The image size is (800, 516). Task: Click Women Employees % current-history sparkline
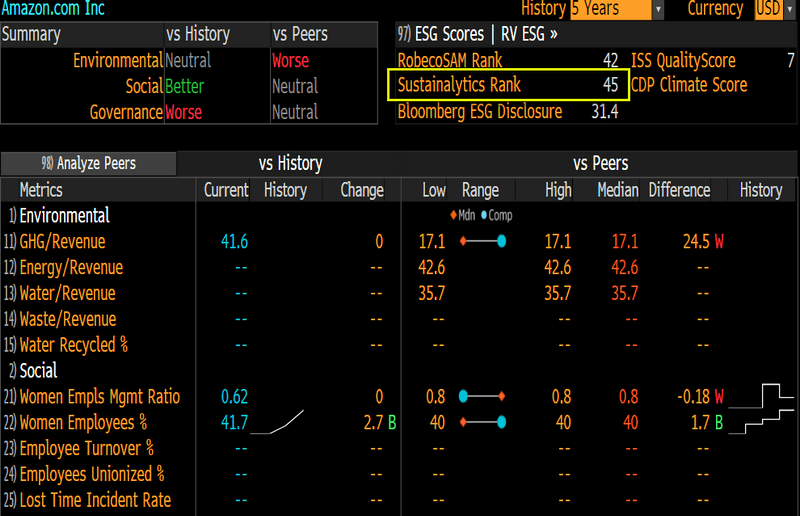[277, 423]
